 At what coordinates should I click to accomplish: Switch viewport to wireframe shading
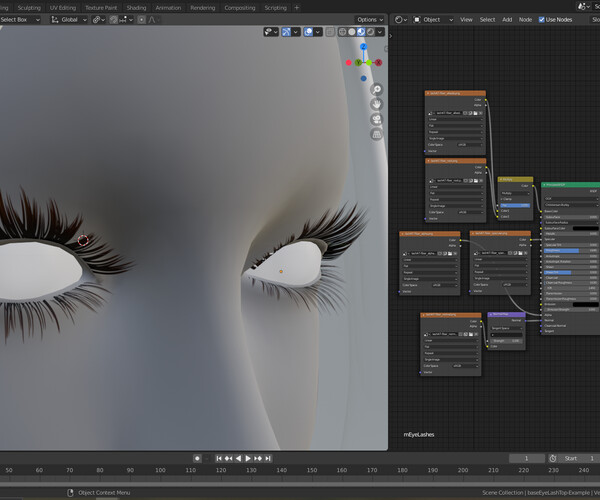(x=342, y=32)
